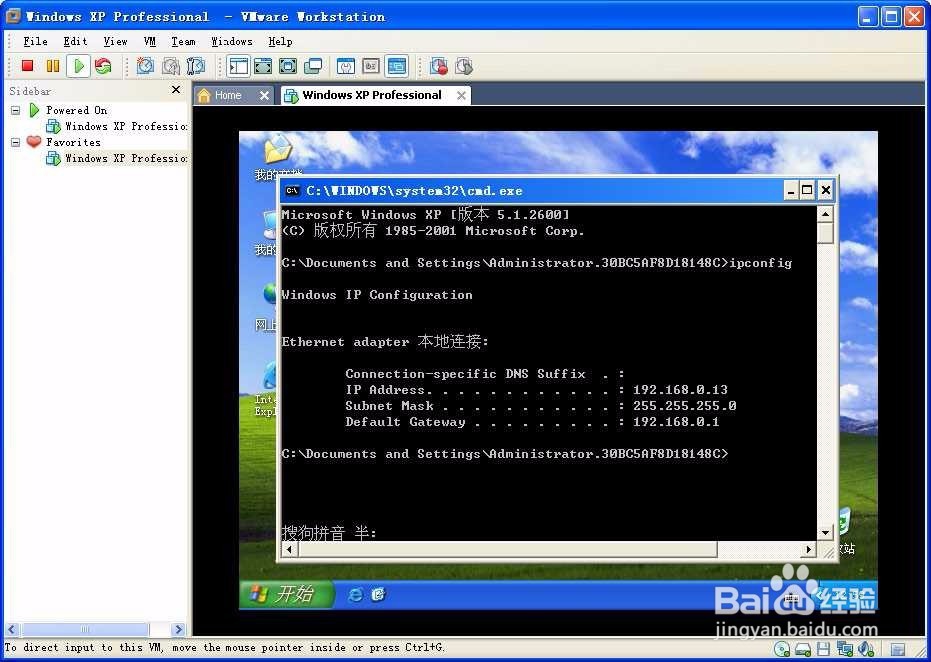Select the Powered On group label
The height and width of the screenshot is (662, 931).
(76, 110)
